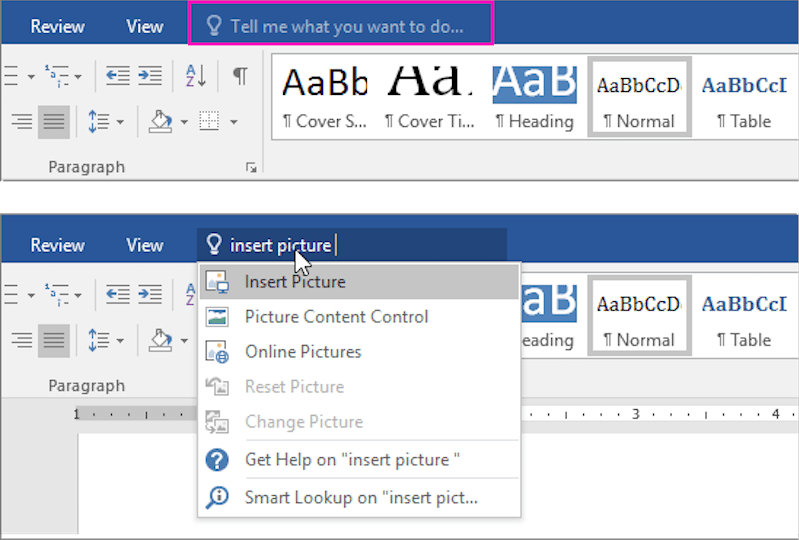Viewport: 799px width, 540px height.
Task: Click the empty Tell Me search box
Action: tap(346, 26)
